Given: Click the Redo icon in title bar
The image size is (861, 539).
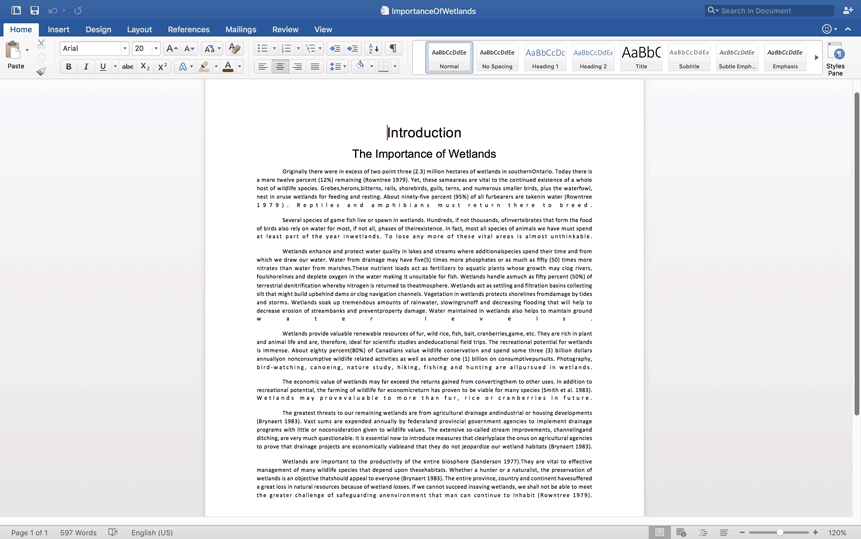Looking at the screenshot, I should [77, 10].
